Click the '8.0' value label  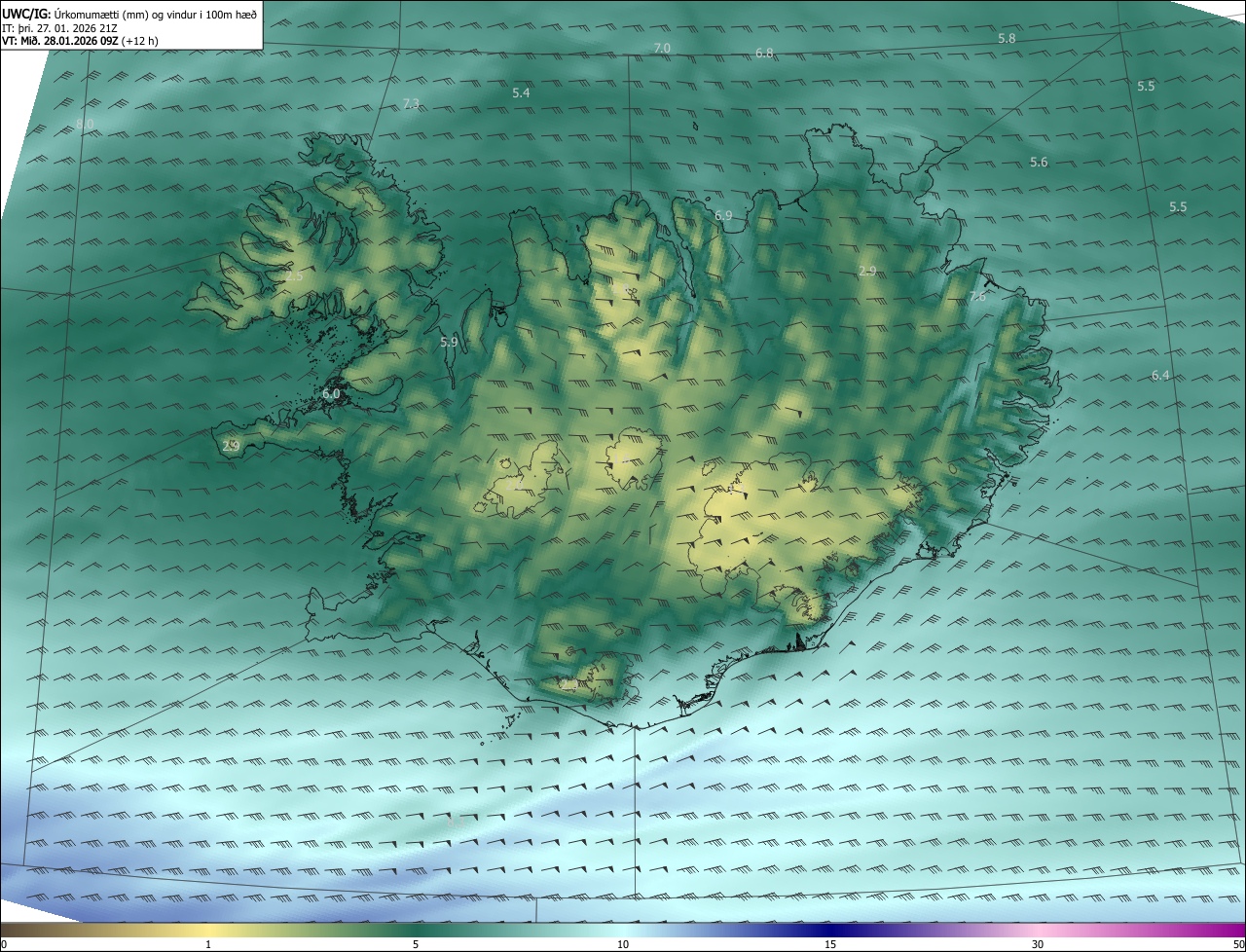(85, 125)
